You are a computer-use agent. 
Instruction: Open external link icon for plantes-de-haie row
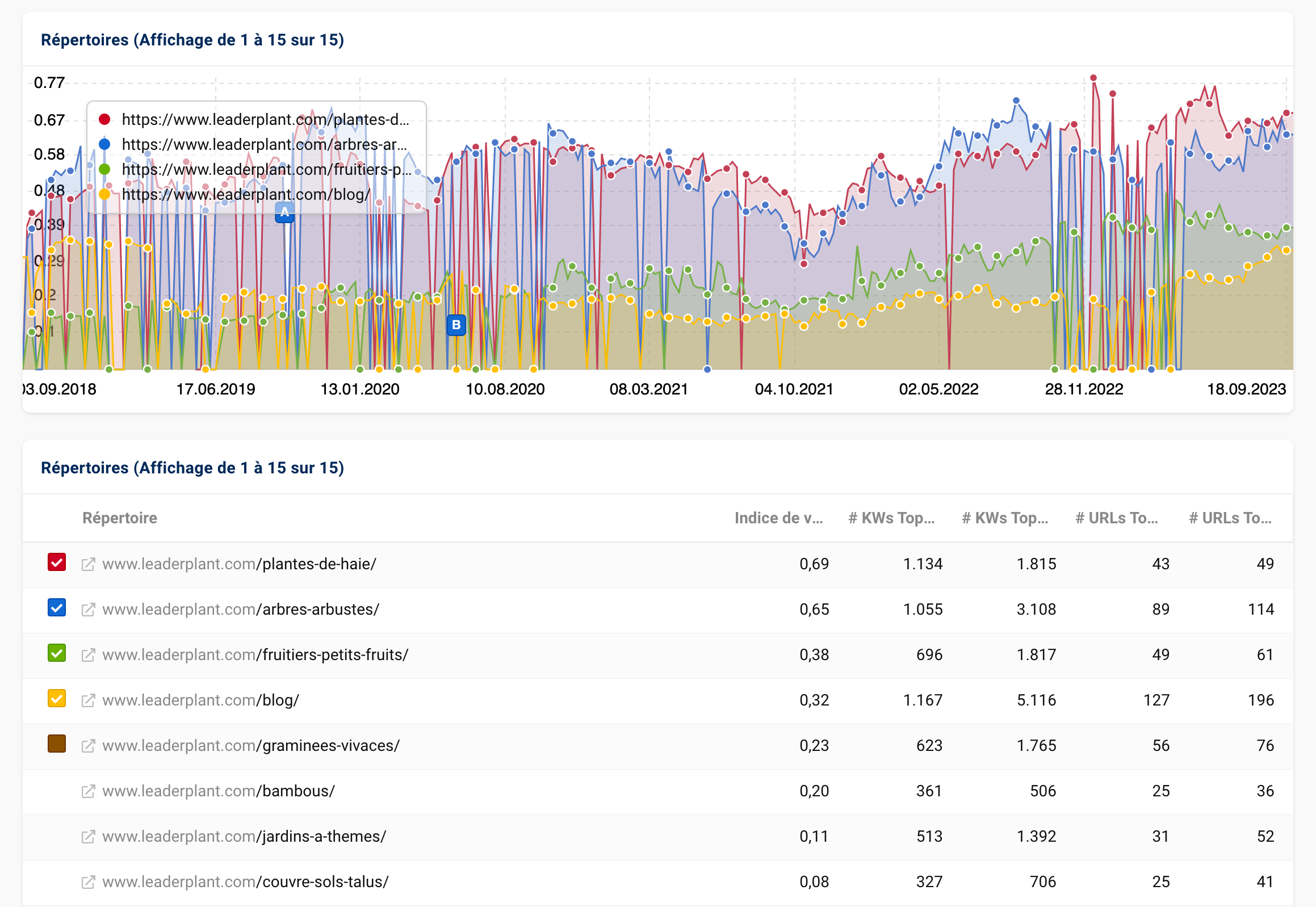pos(88,564)
